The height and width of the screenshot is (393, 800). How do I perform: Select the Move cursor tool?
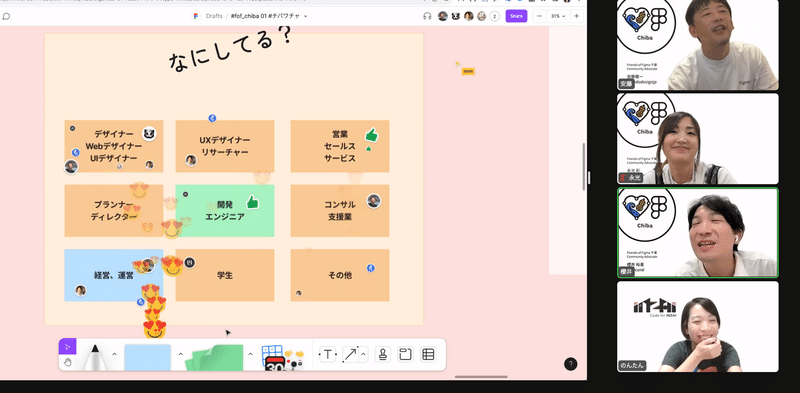pos(67,347)
